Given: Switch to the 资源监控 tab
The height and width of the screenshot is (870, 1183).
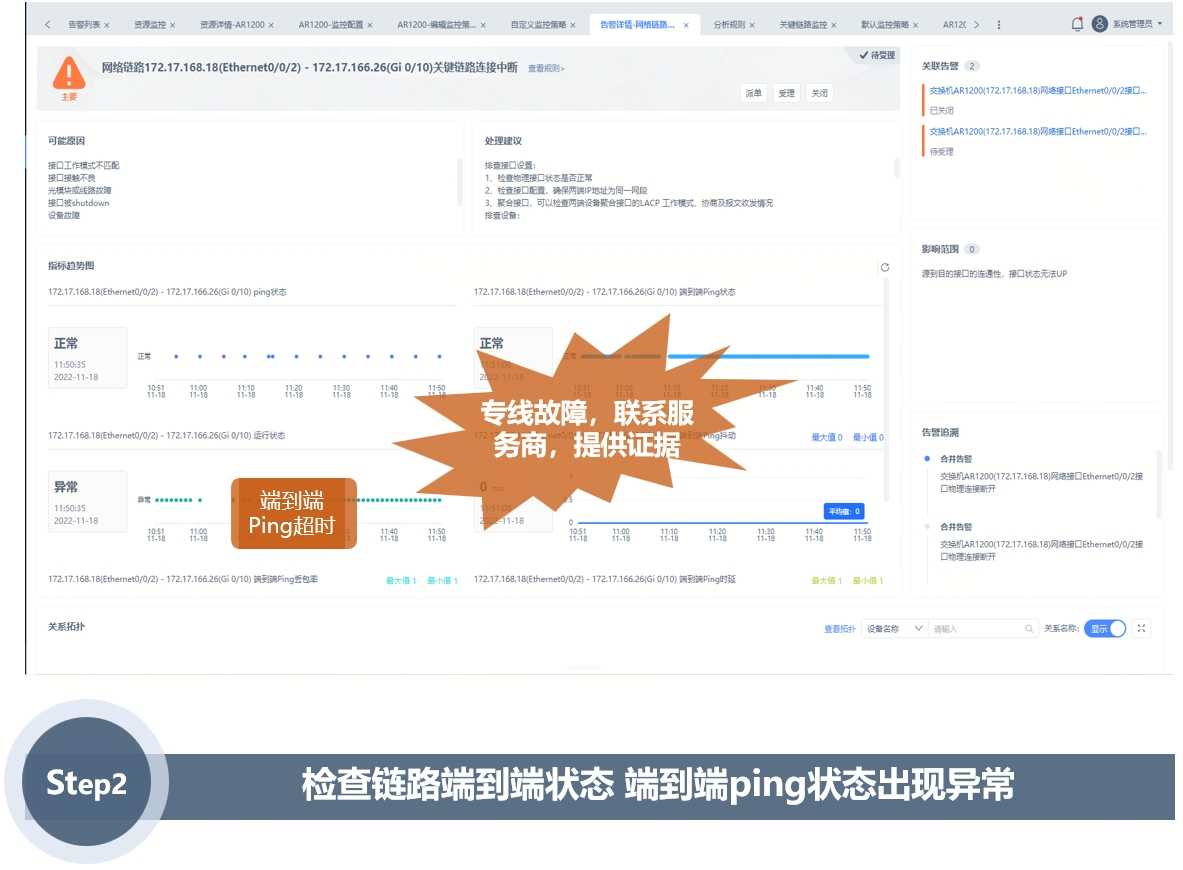Looking at the screenshot, I should (149, 25).
